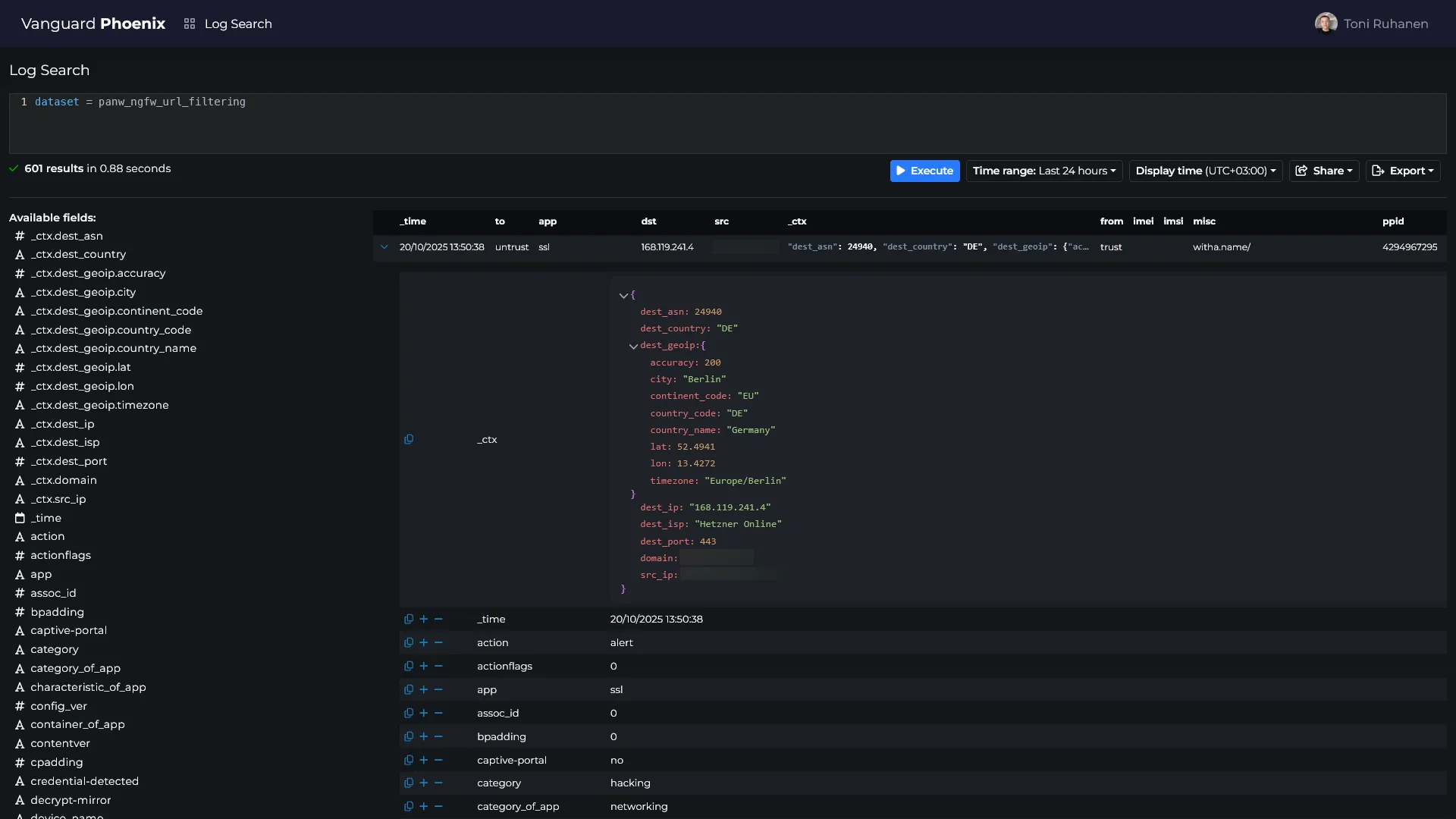Image resolution: width=1456 pixels, height=819 pixels.
Task: Open the Share menu
Action: [1324, 171]
